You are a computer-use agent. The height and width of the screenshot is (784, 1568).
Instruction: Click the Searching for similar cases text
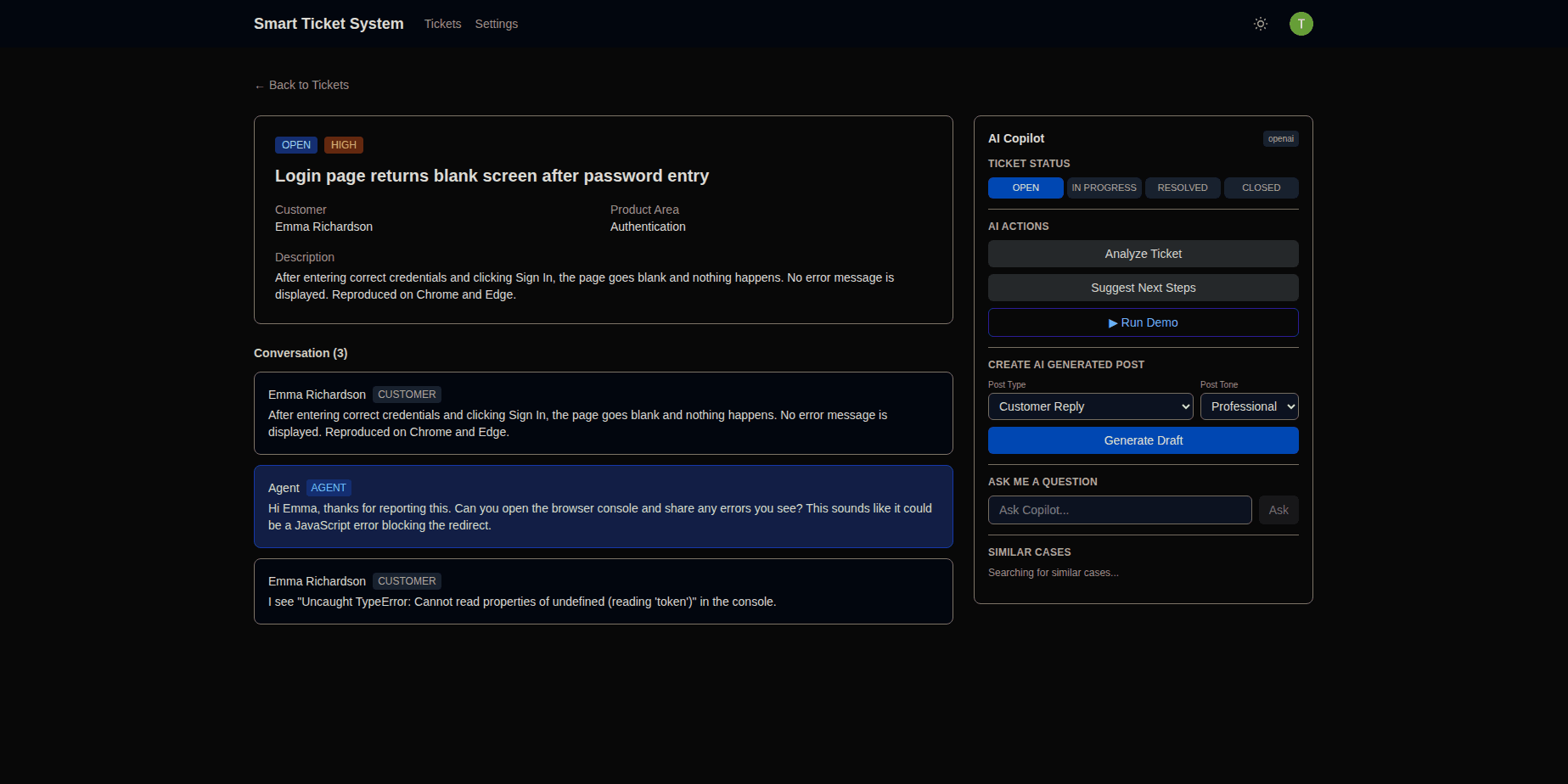(1054, 573)
